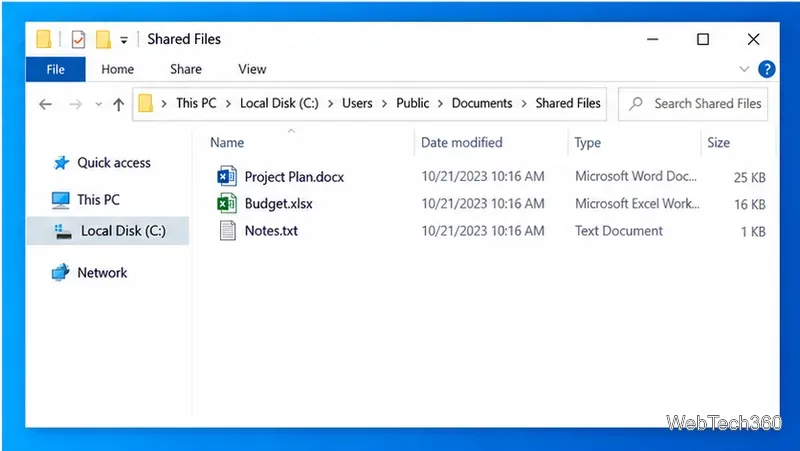The height and width of the screenshot is (451, 800).
Task: Click the folder icon in the title bar
Action: click(44, 39)
